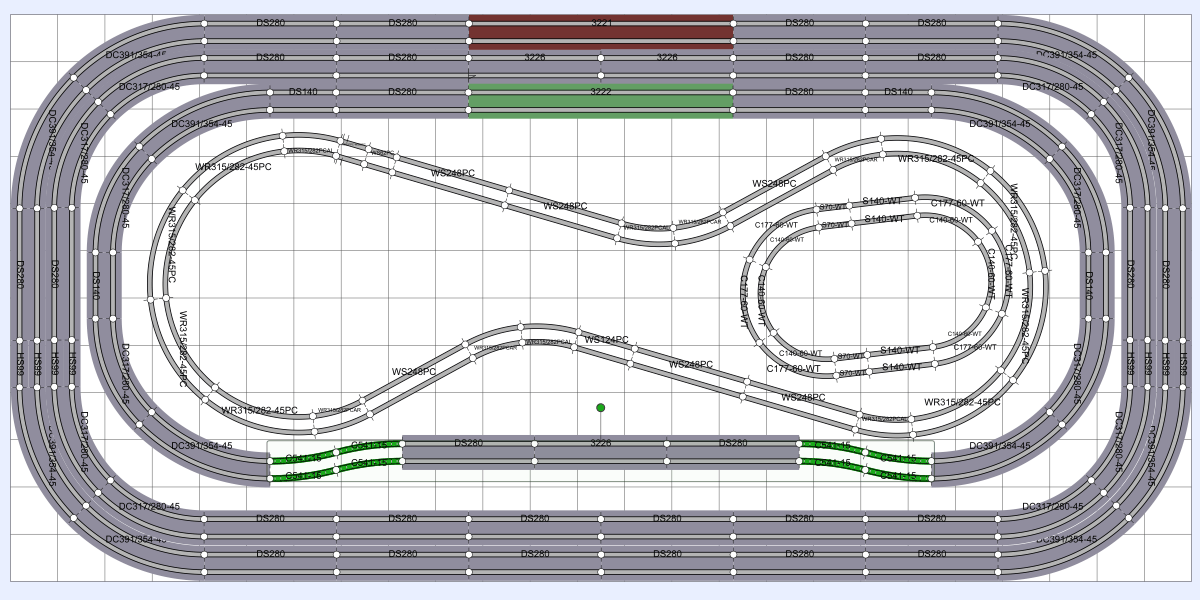Click the large C177-60-WT label at the oval's bottom-left

pos(794,369)
